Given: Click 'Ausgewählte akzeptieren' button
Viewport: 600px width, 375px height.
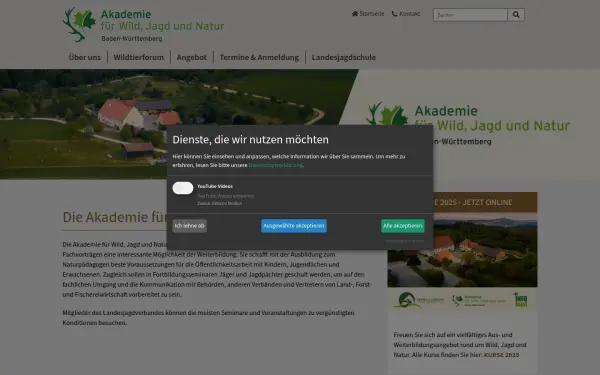Looking at the screenshot, I should pos(294,226).
